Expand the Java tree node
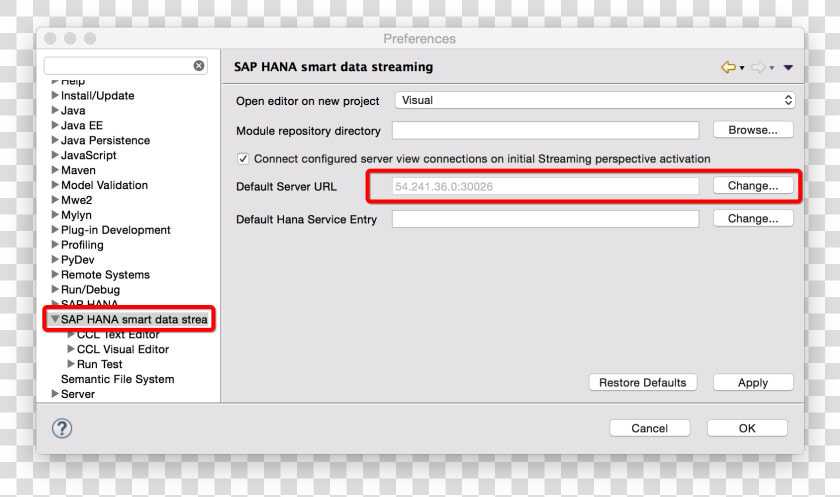This screenshot has height=497, width=840. click(55, 110)
